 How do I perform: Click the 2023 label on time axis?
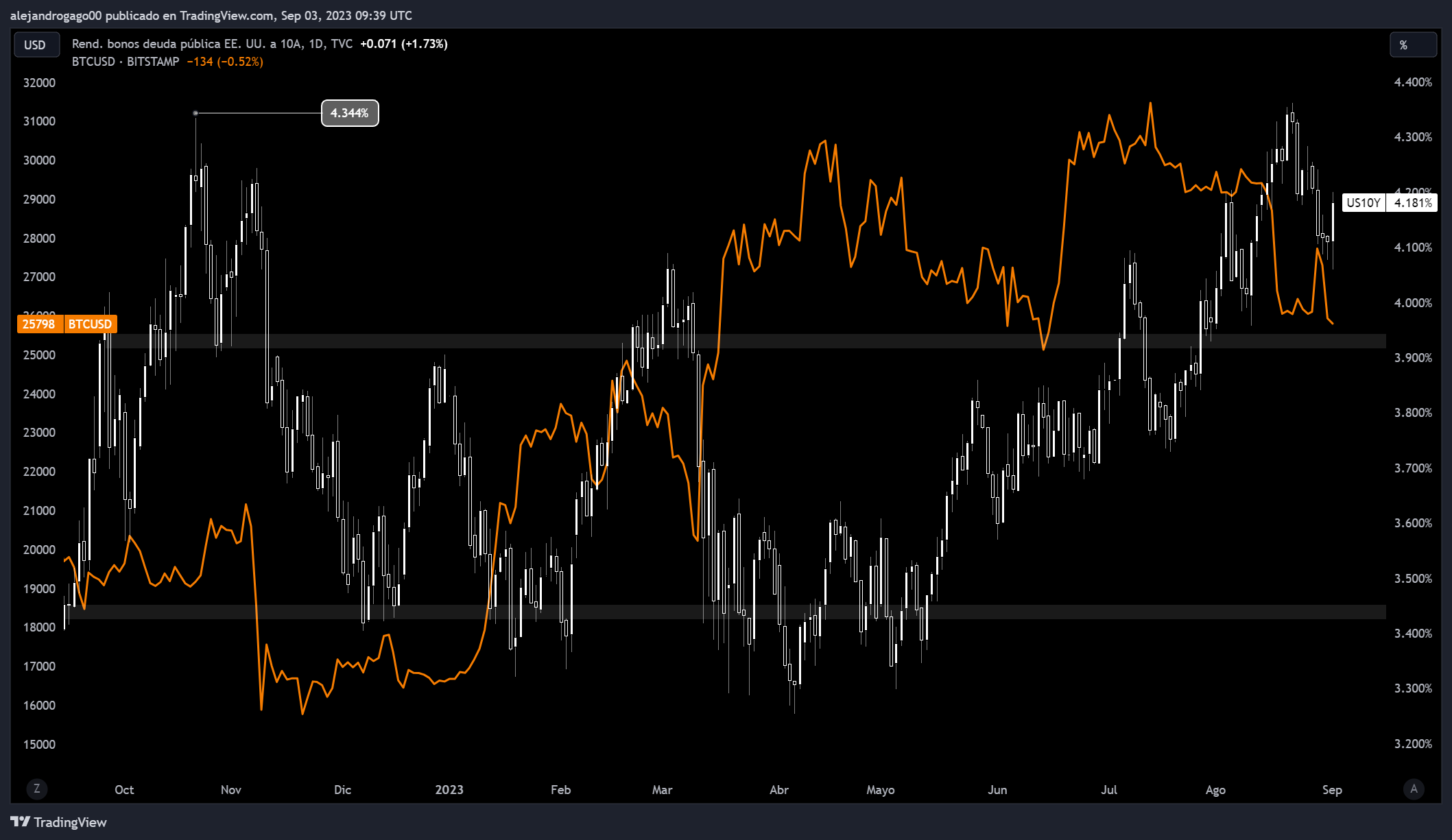point(449,789)
